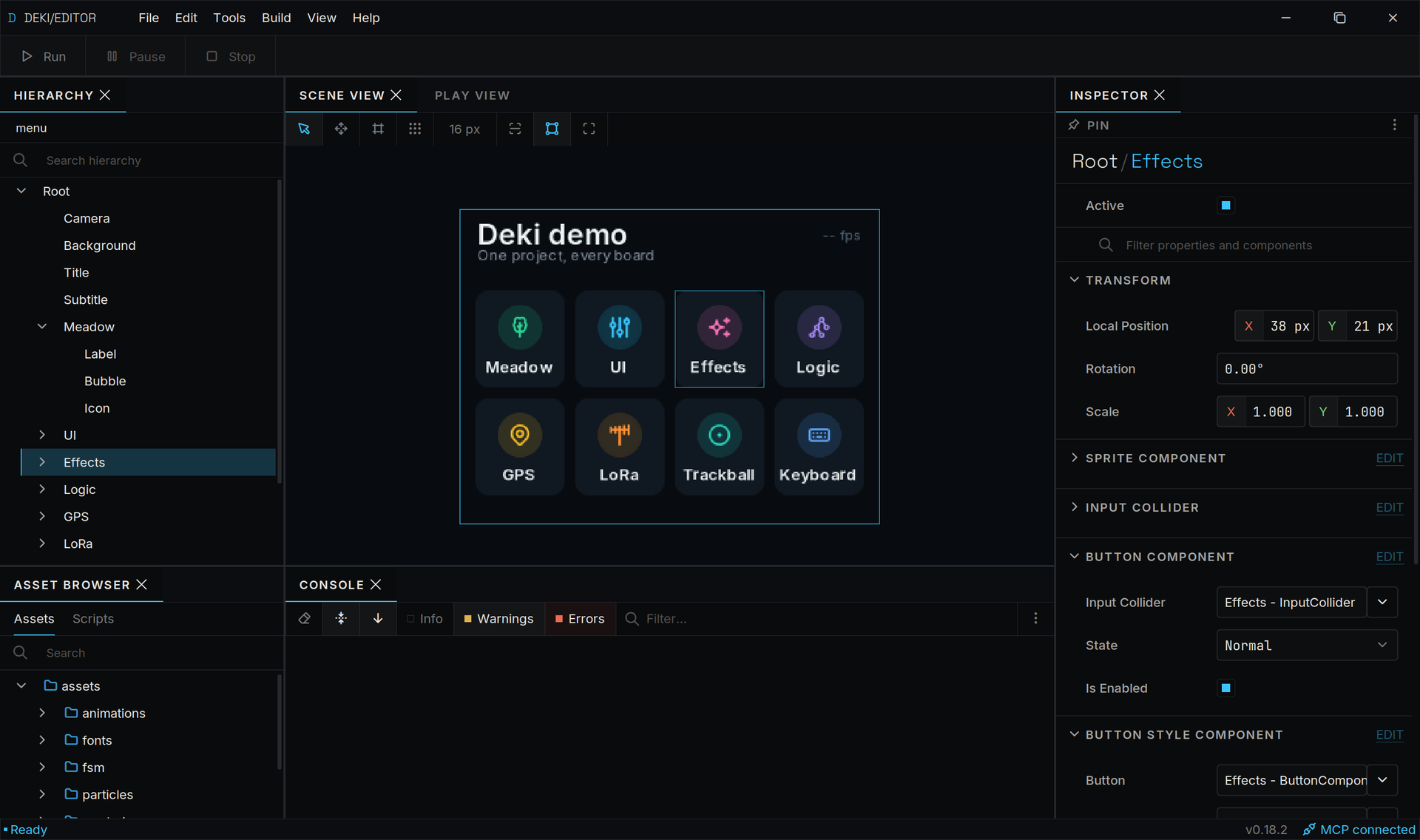The height and width of the screenshot is (840, 1420).
Task: Toggle the Is Enabled checkbox
Action: click(1225, 688)
